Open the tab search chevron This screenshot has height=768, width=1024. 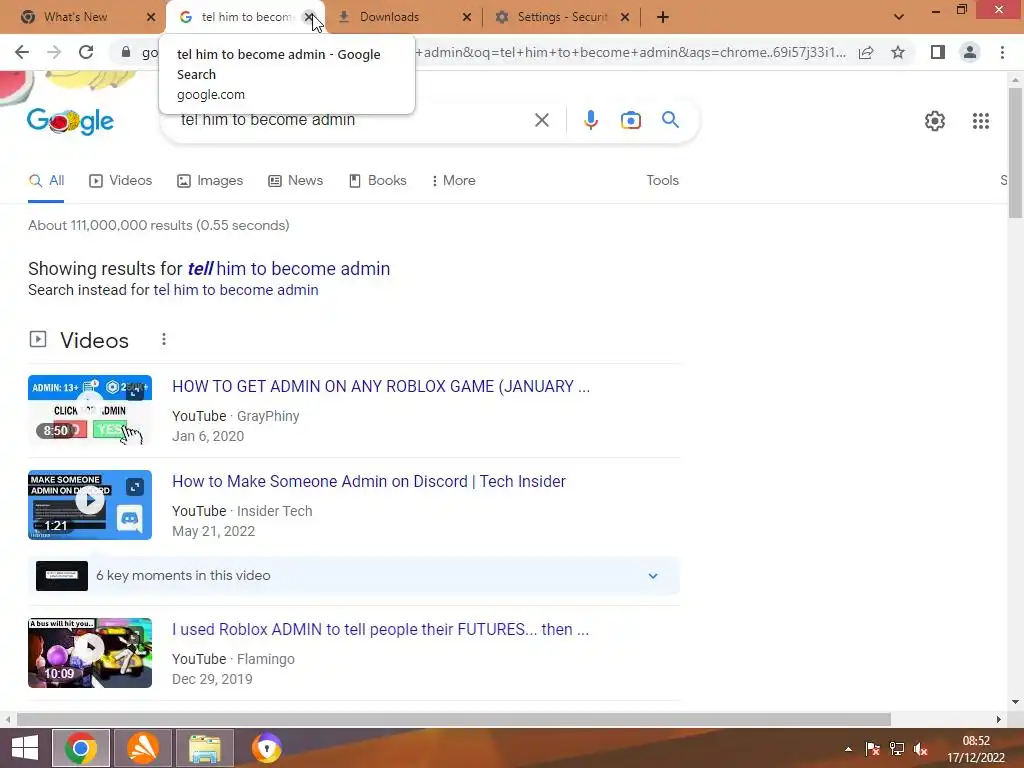[x=899, y=17]
